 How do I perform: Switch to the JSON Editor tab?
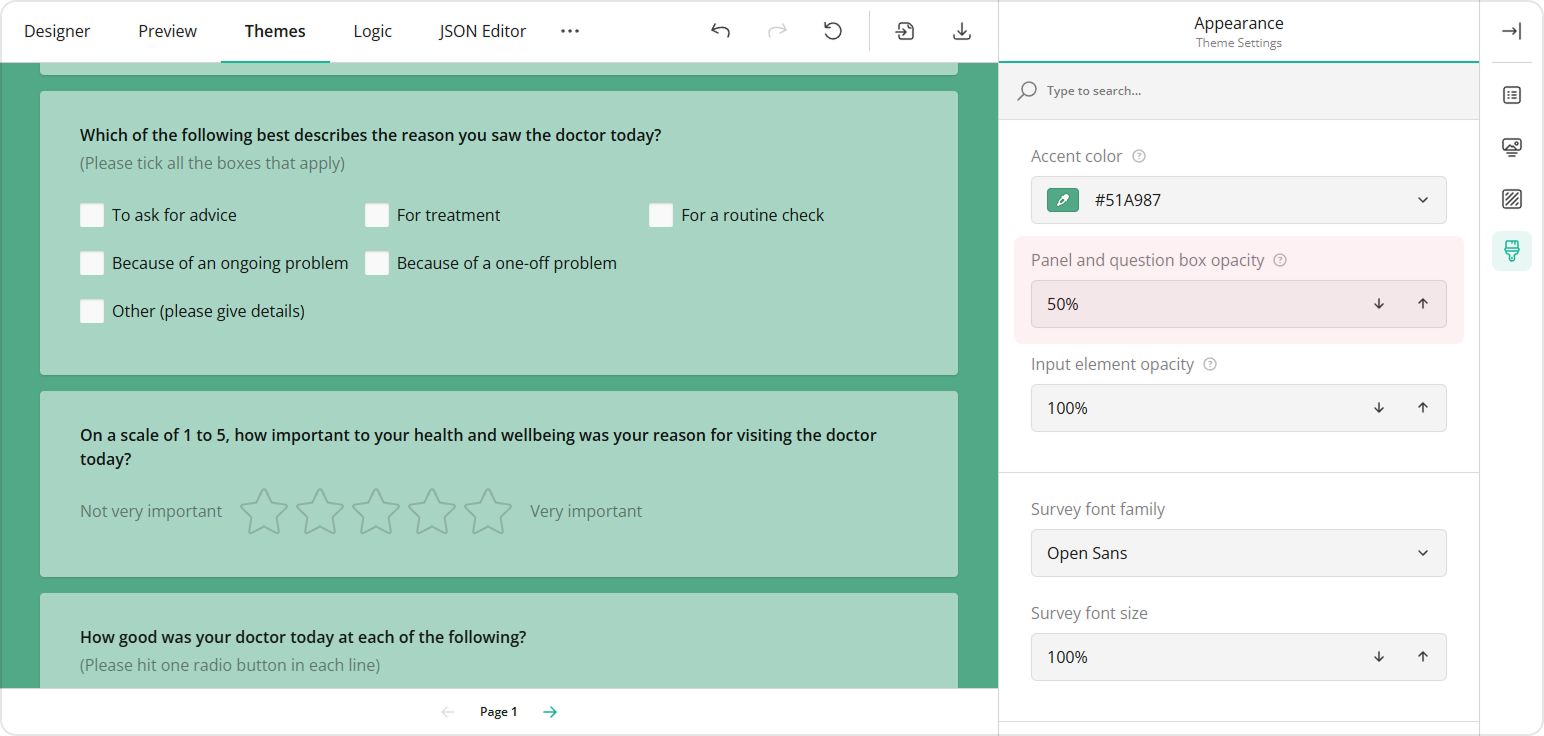482,31
